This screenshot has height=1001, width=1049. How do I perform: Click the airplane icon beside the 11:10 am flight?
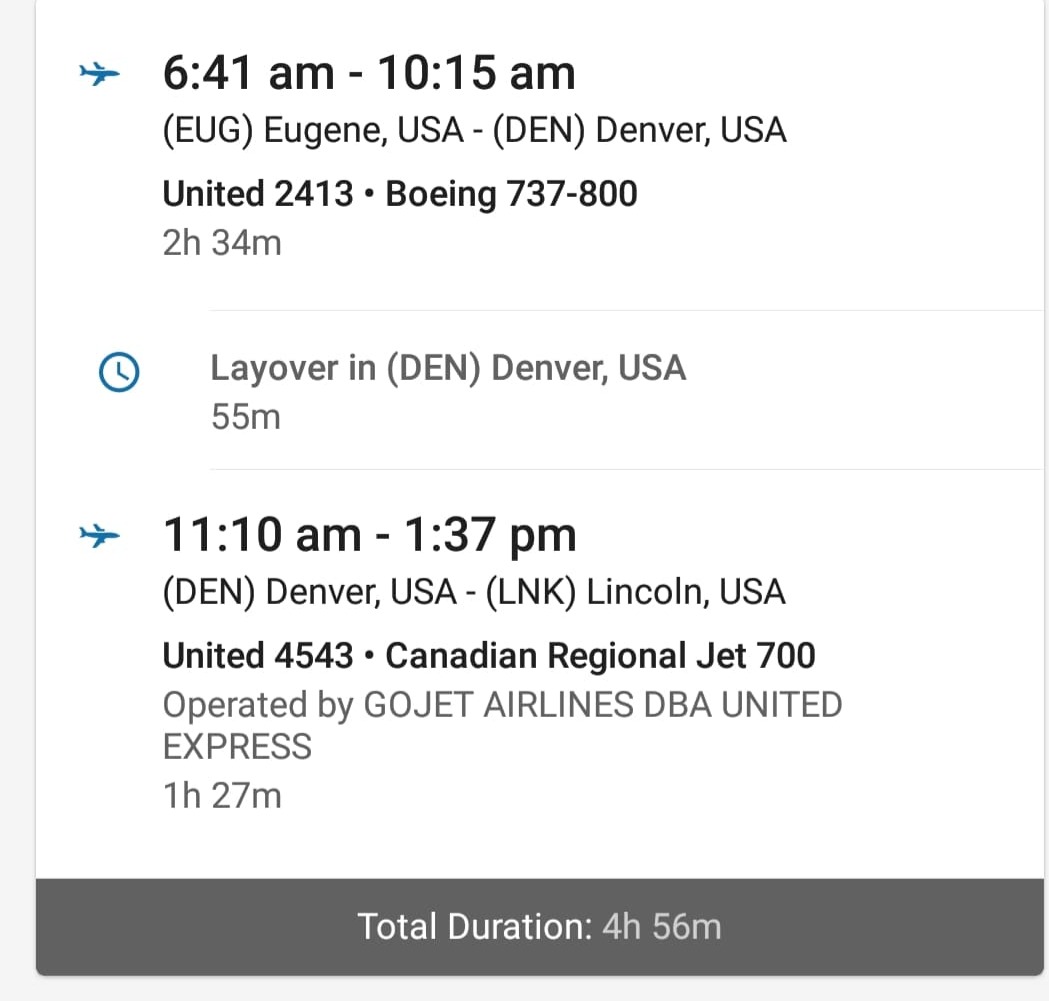tap(99, 536)
